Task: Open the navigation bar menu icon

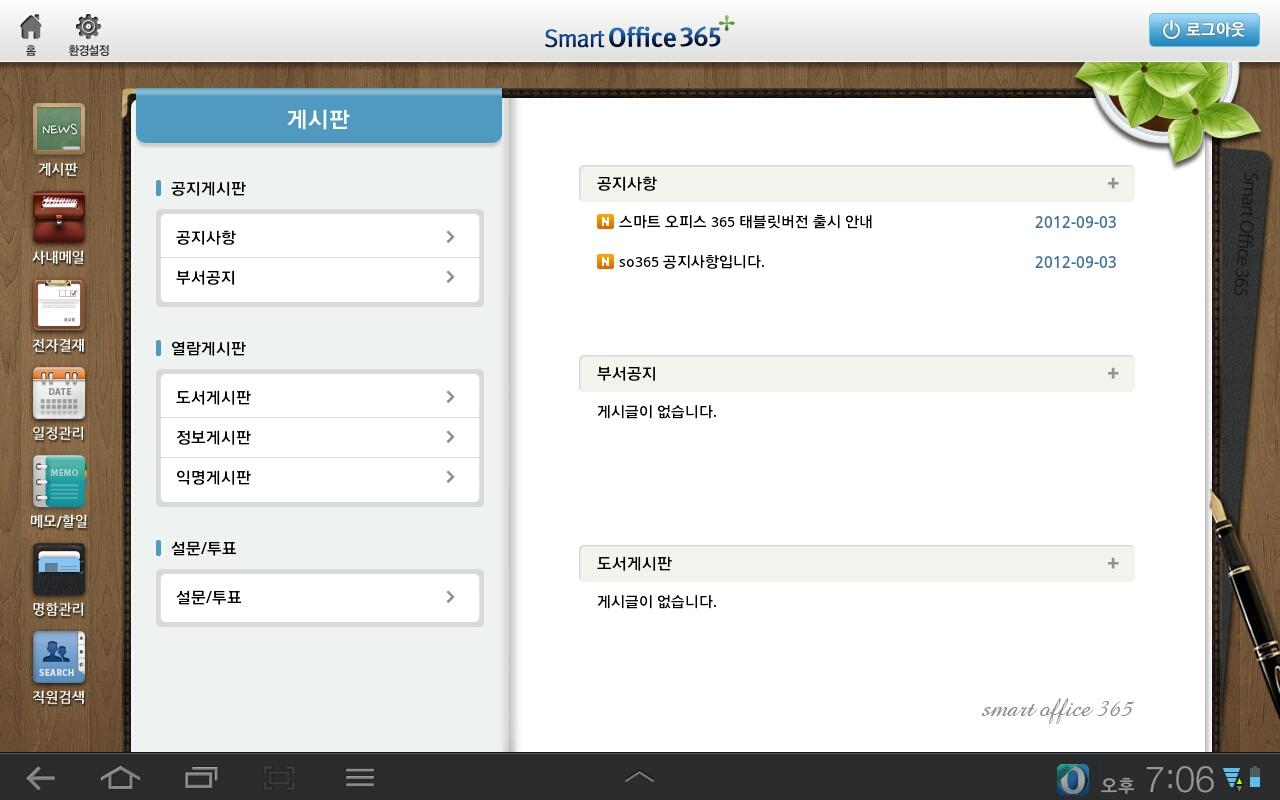Action: pos(360,777)
